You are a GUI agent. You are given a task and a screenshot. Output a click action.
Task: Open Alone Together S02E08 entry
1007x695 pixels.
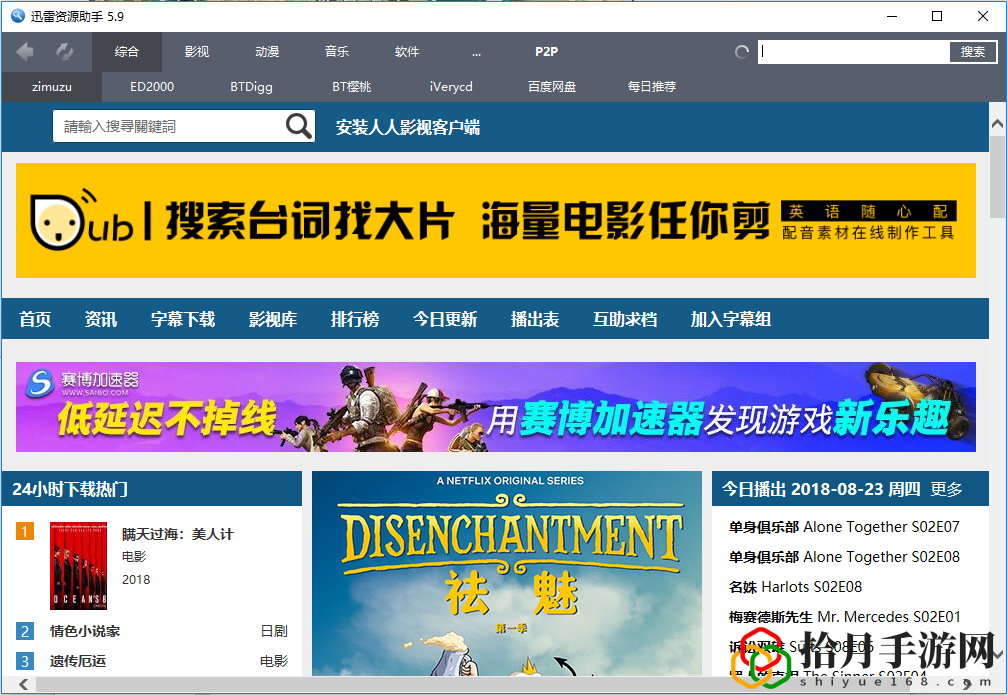point(844,557)
